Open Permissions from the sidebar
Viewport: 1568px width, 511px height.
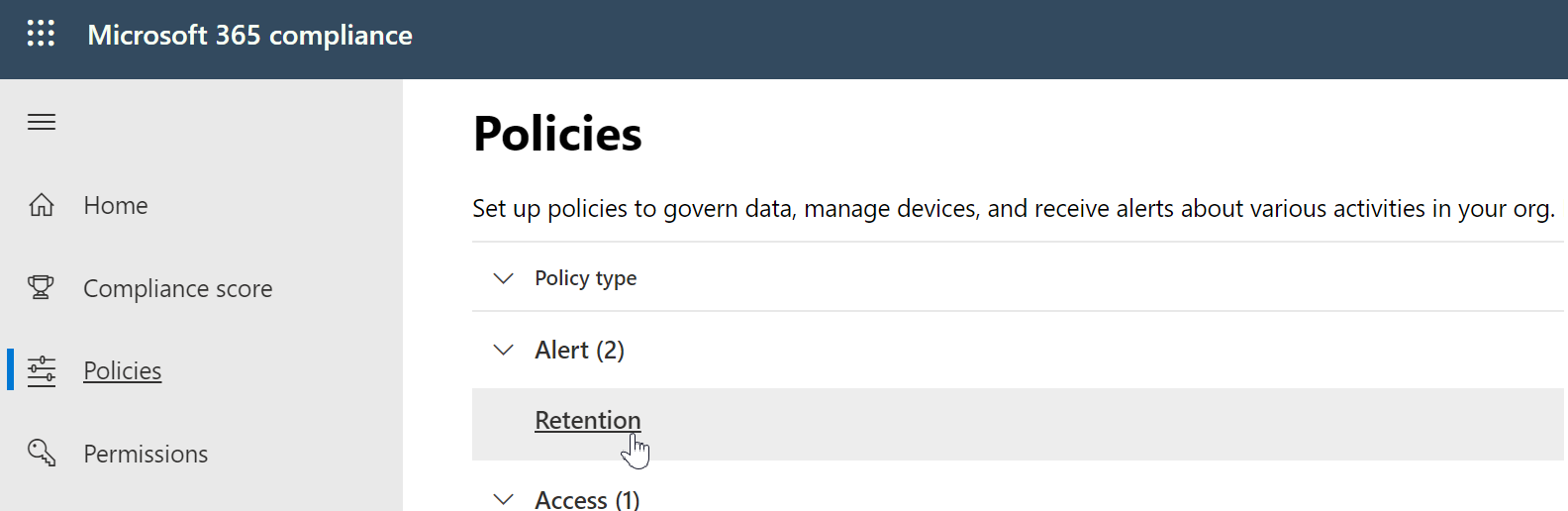pos(146,454)
